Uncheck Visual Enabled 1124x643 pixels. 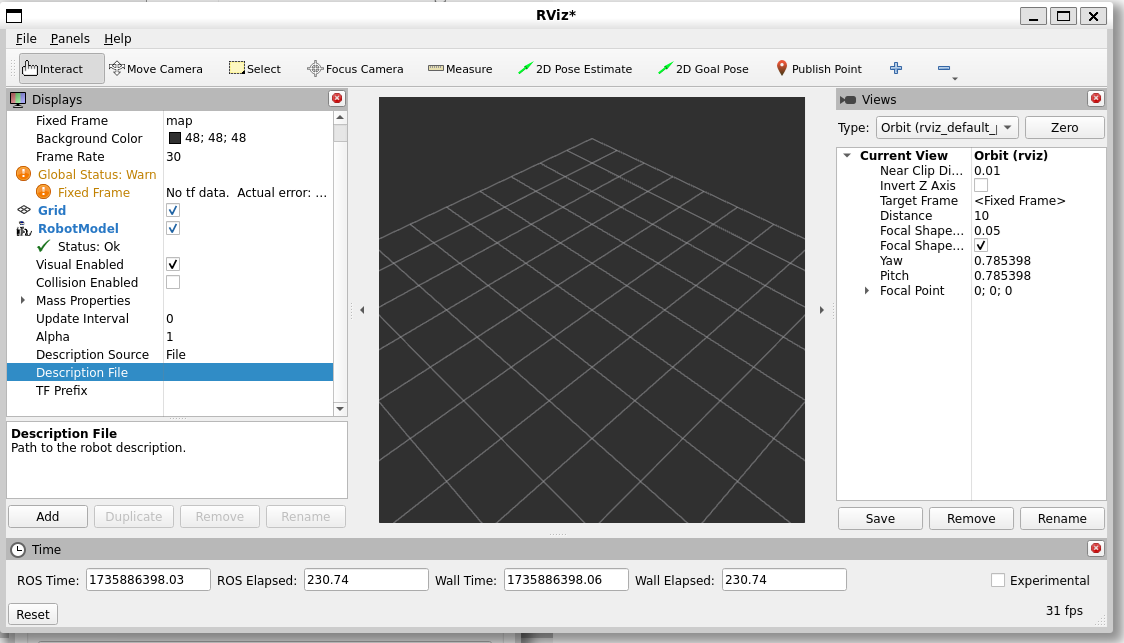coord(173,264)
